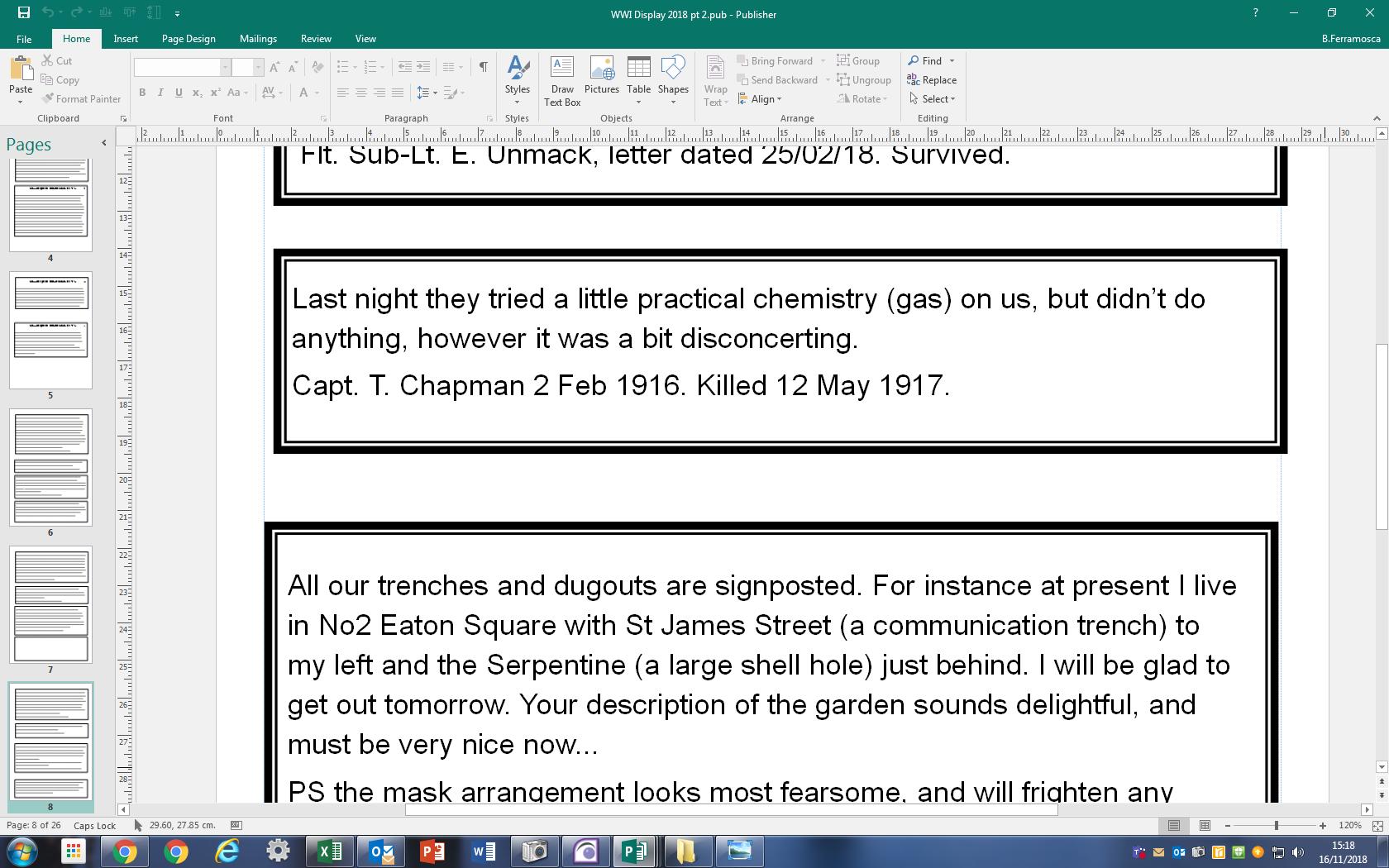Switch to the Insert tab
The height and width of the screenshot is (868, 1389).
pyautogui.click(x=126, y=38)
